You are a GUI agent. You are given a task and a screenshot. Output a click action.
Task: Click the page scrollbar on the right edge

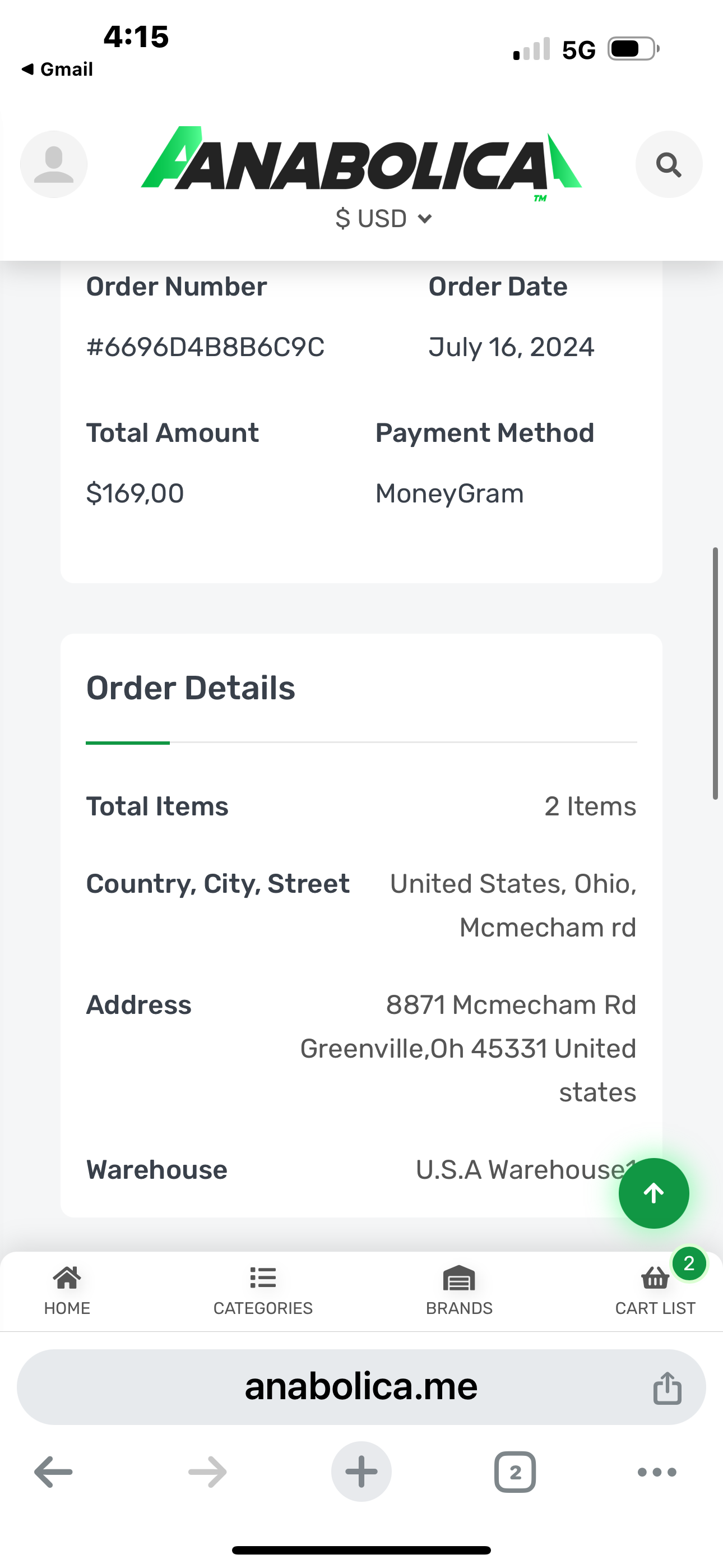coord(716,672)
